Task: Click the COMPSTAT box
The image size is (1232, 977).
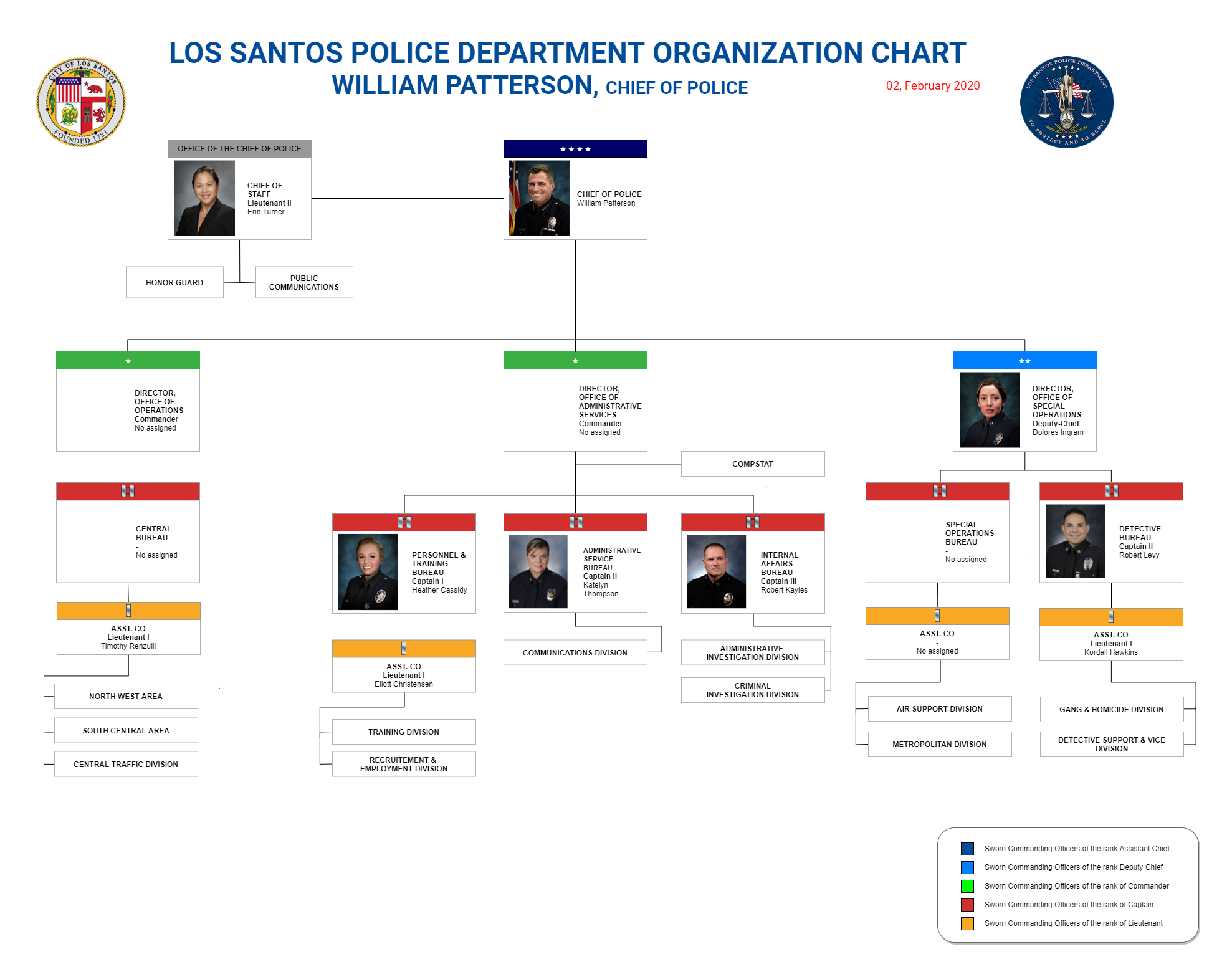Action: [x=752, y=464]
